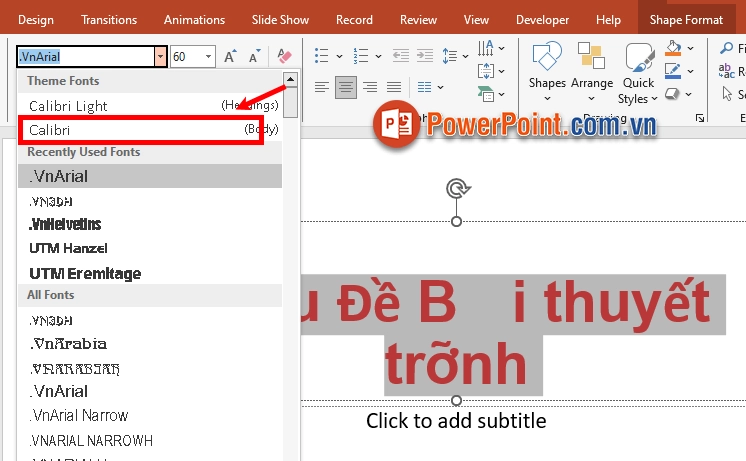Choose .VnArial in Recently Used Fonts
This screenshot has width=746, height=461.
(149, 177)
